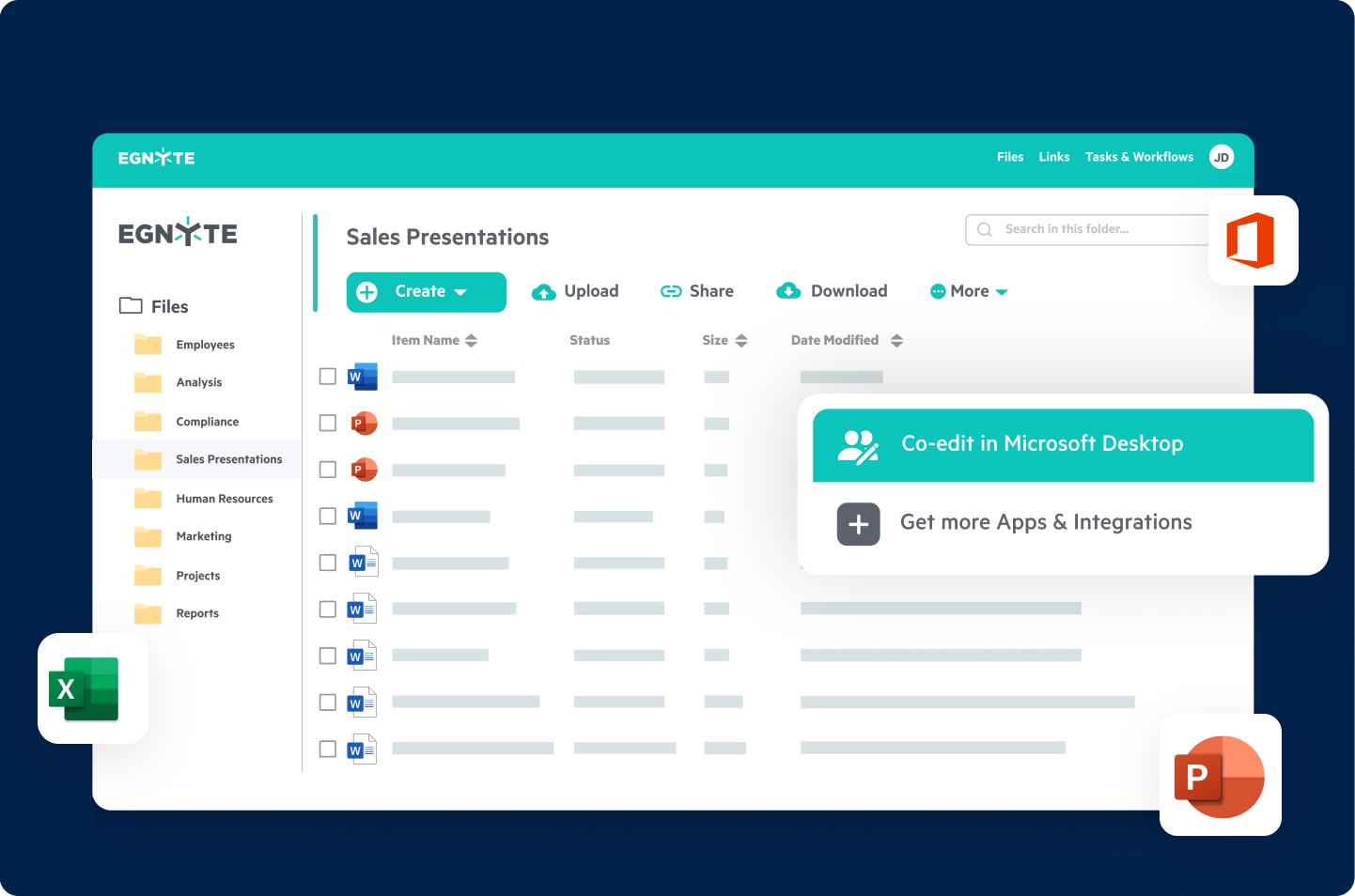Open the Microsoft Office app icon
The image size is (1355, 896).
pyautogui.click(x=1254, y=240)
